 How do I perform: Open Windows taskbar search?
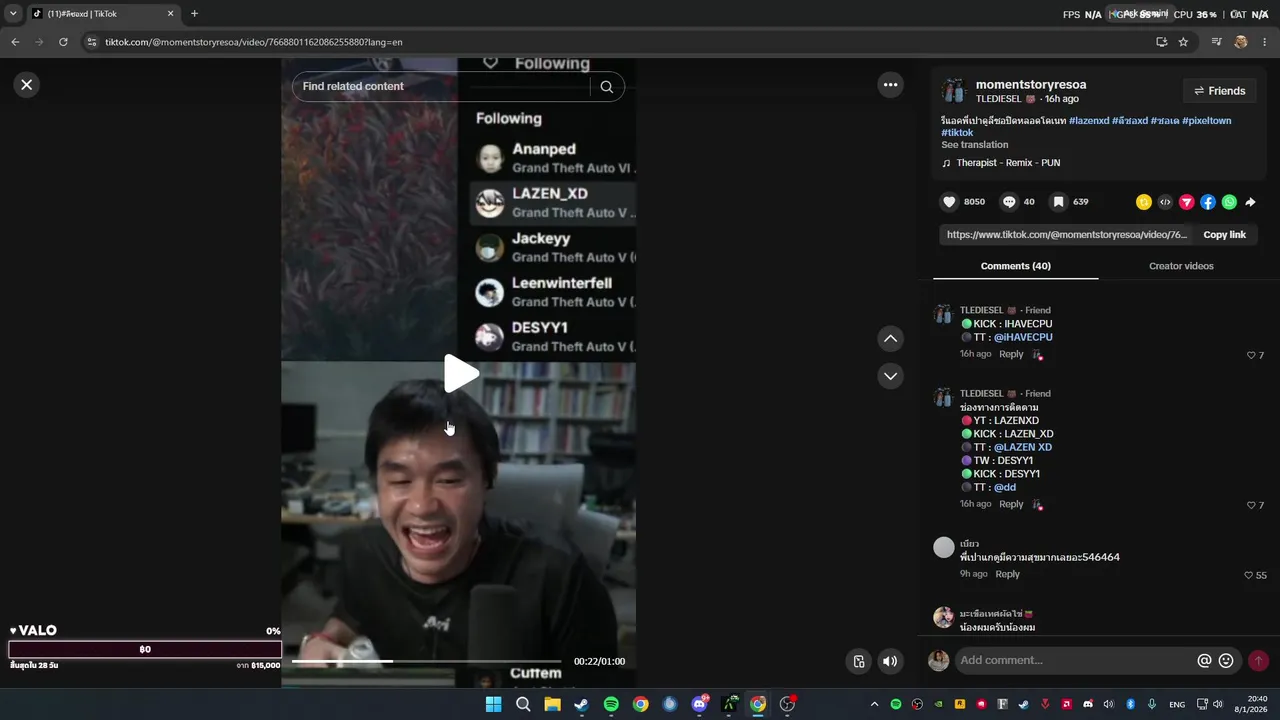click(x=522, y=704)
